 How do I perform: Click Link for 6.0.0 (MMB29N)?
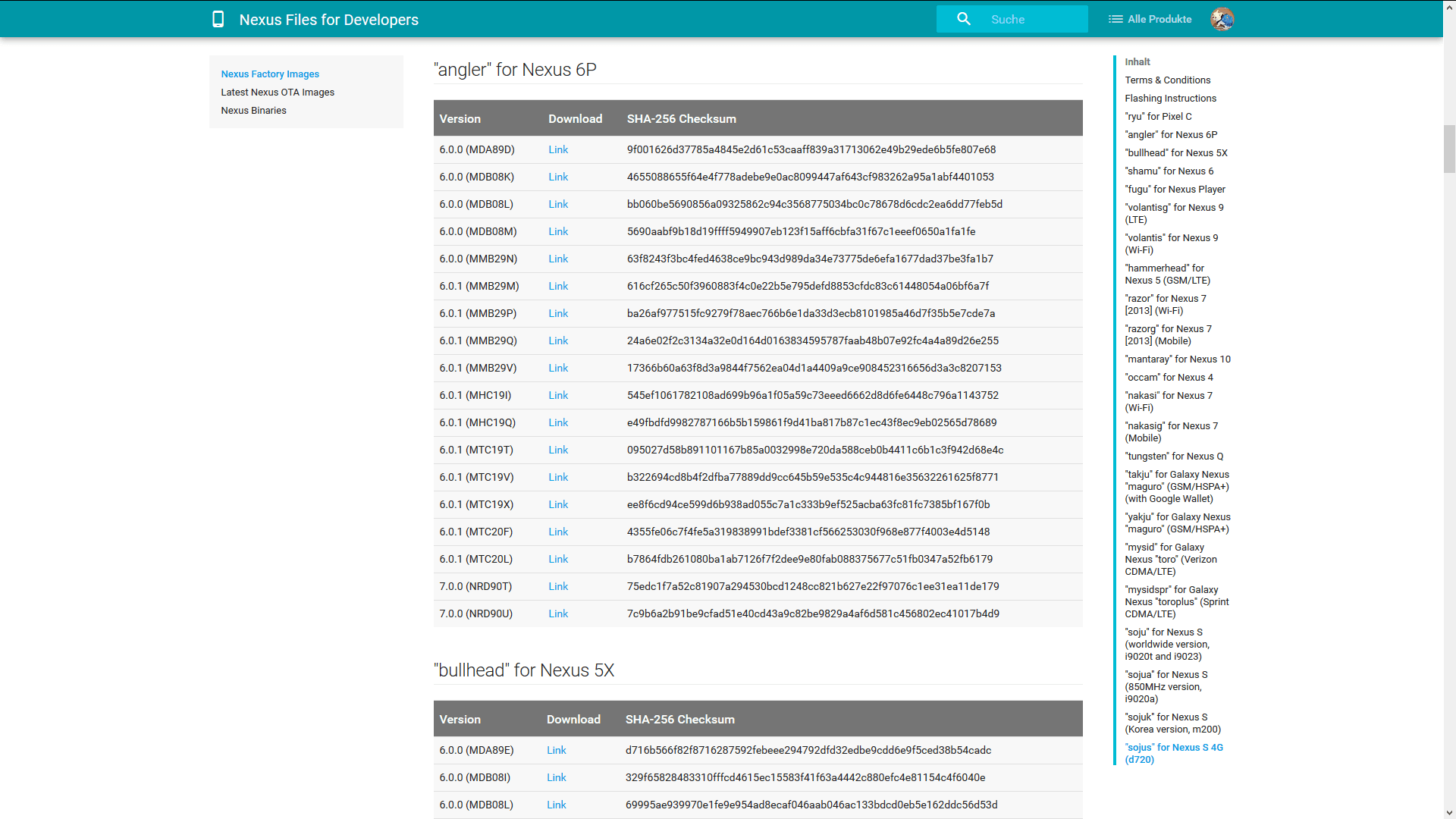(558, 259)
